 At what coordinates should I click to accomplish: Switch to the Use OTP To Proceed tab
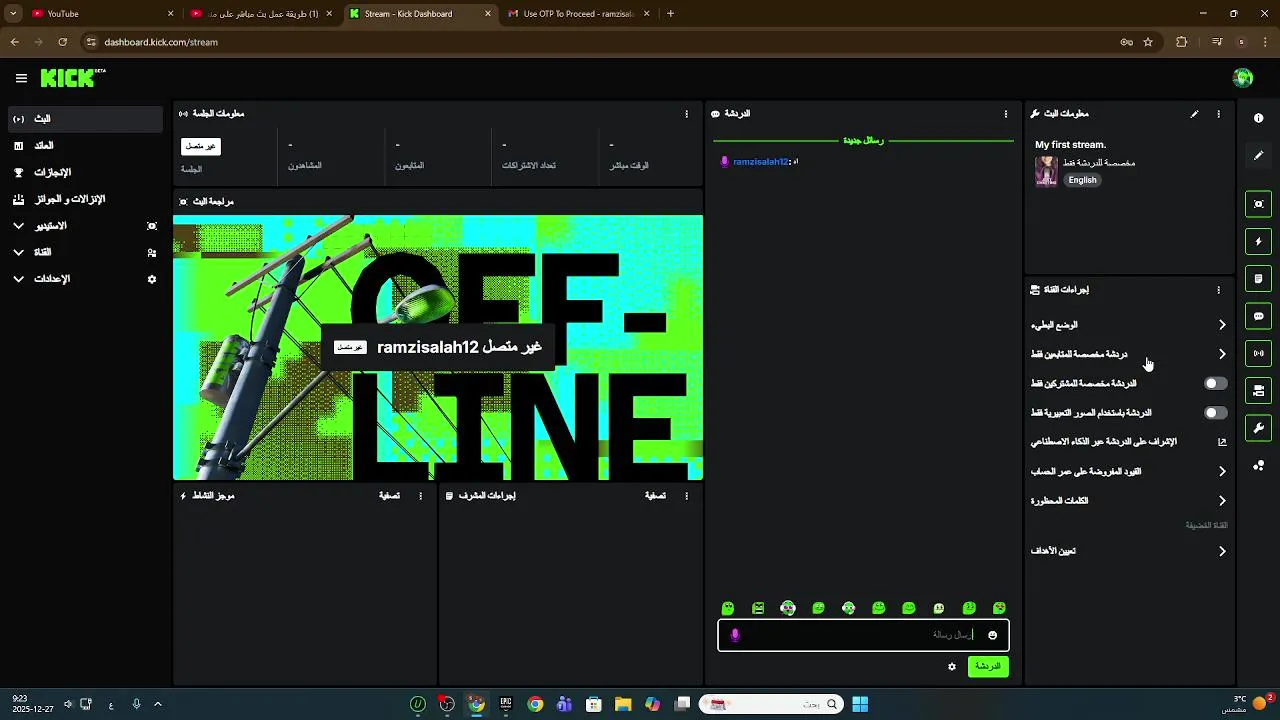[x=580, y=14]
